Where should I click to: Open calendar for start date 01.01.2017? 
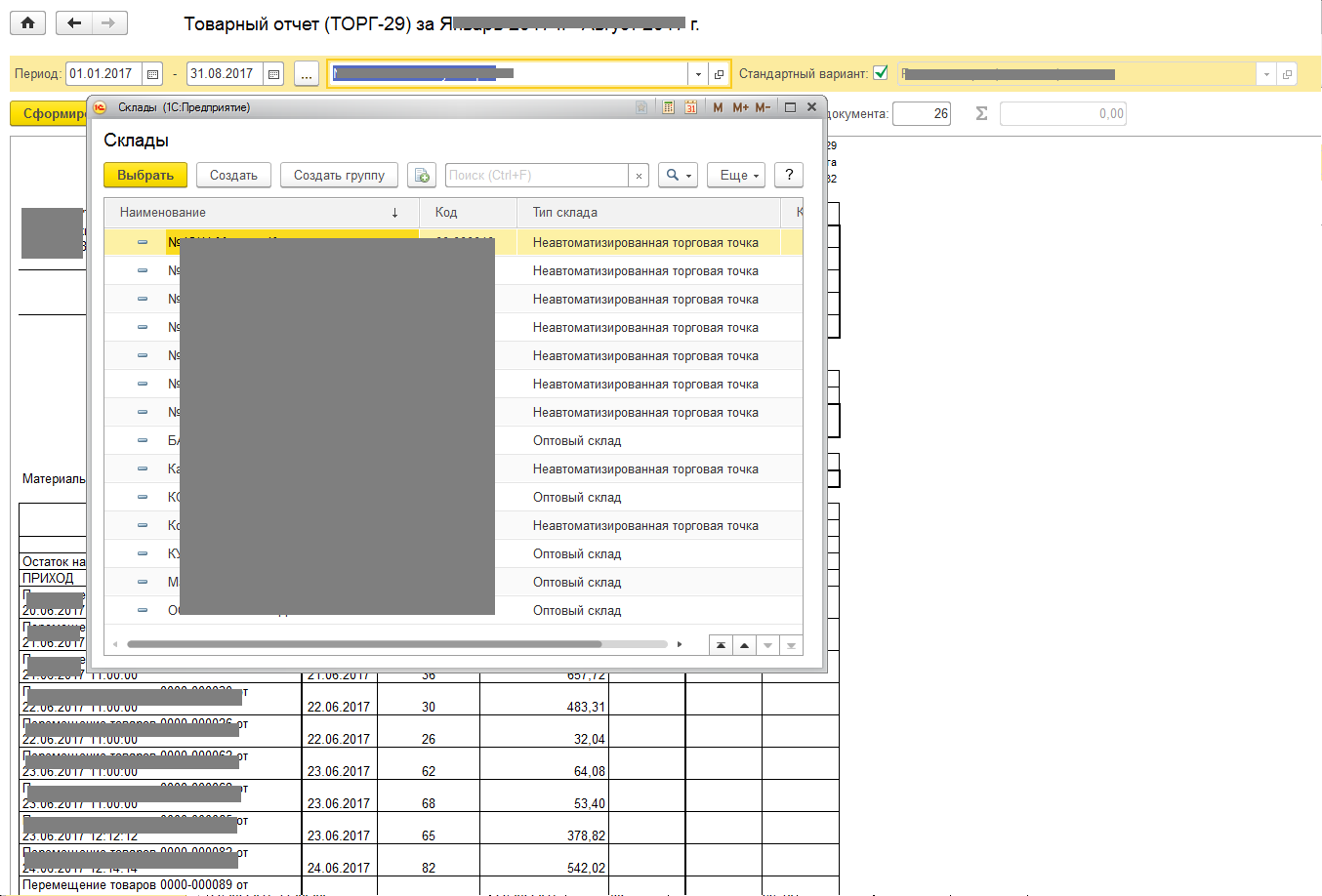153,74
